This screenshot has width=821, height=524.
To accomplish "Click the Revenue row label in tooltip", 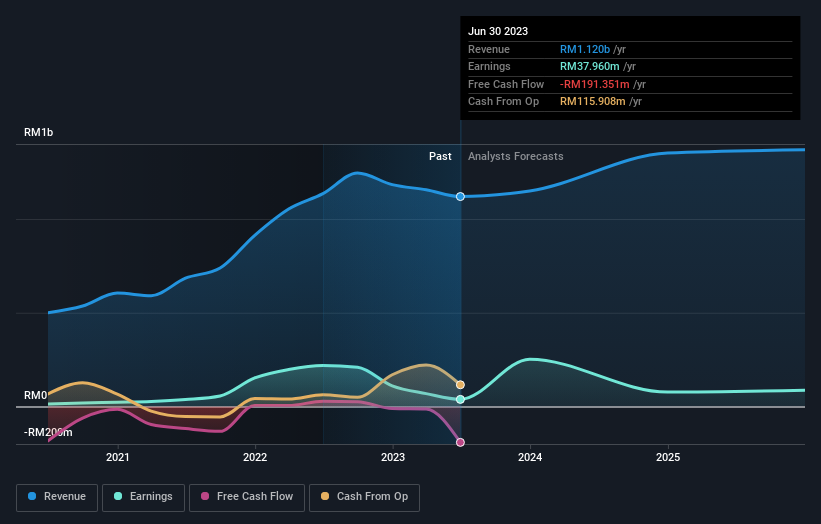I will tap(489, 49).
